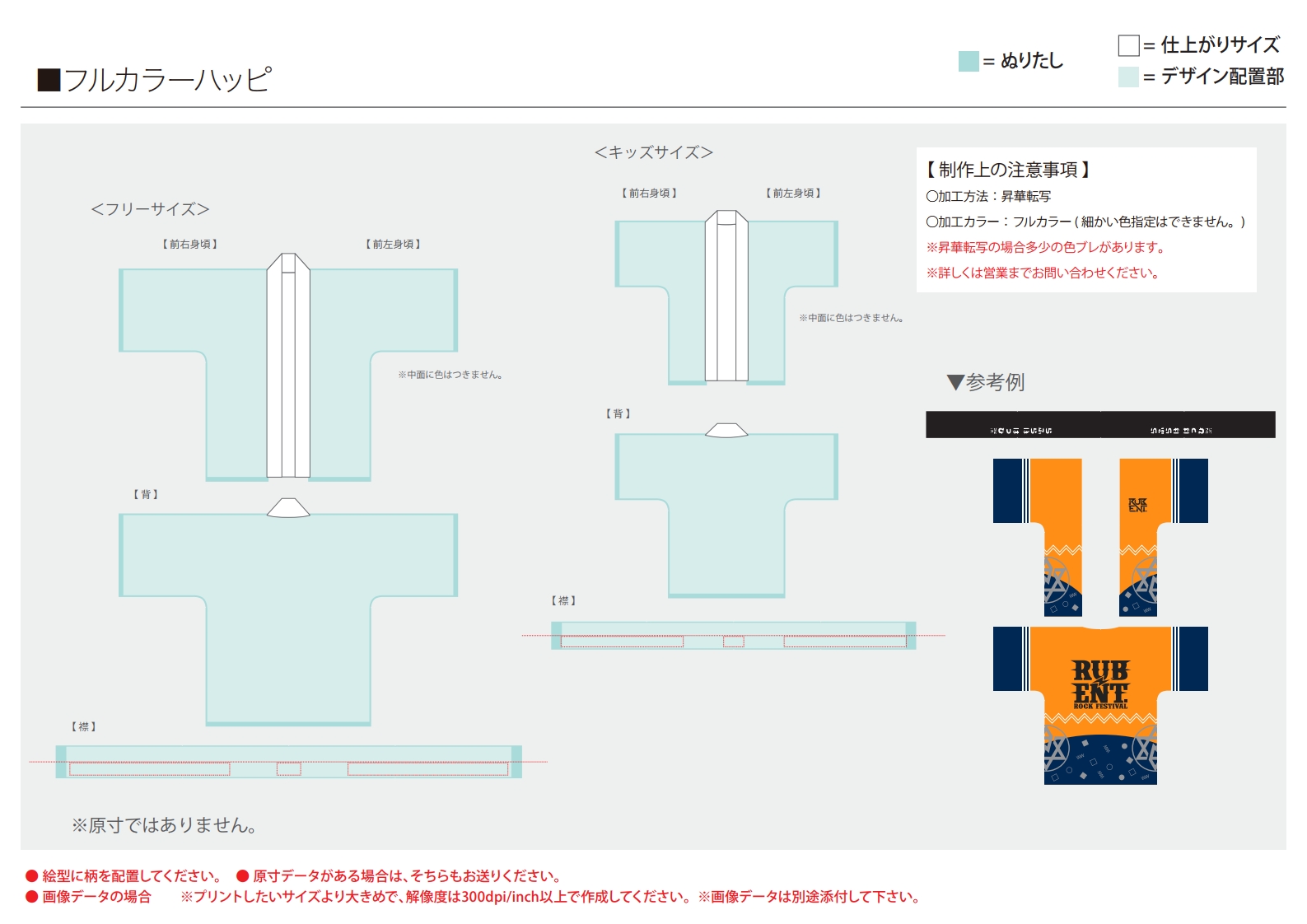The width and height of the screenshot is (1307, 924).
Task: Click the ▼参考例 heading
Action: point(986,382)
